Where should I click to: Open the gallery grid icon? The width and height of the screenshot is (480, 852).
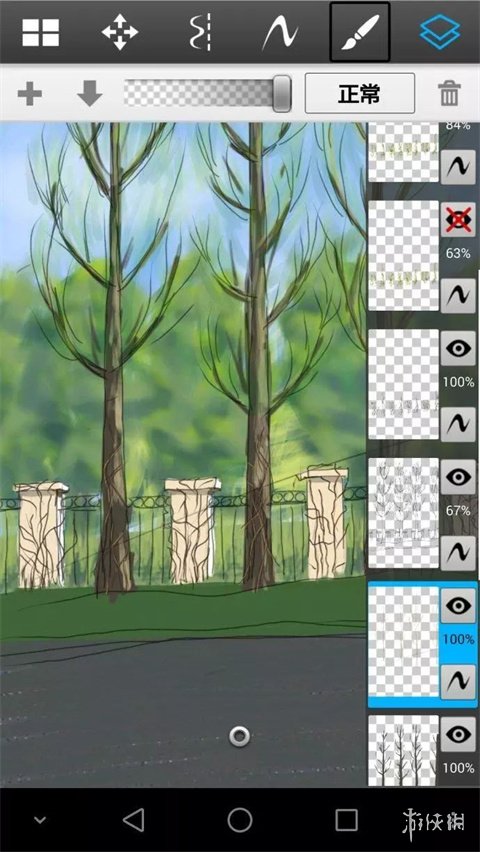tap(41, 32)
